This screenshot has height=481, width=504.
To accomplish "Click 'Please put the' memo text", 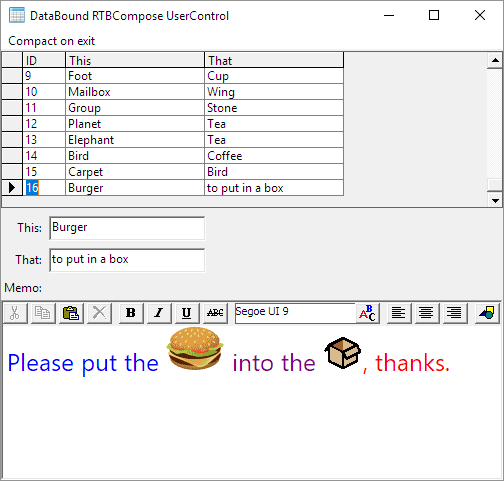I will click(83, 363).
